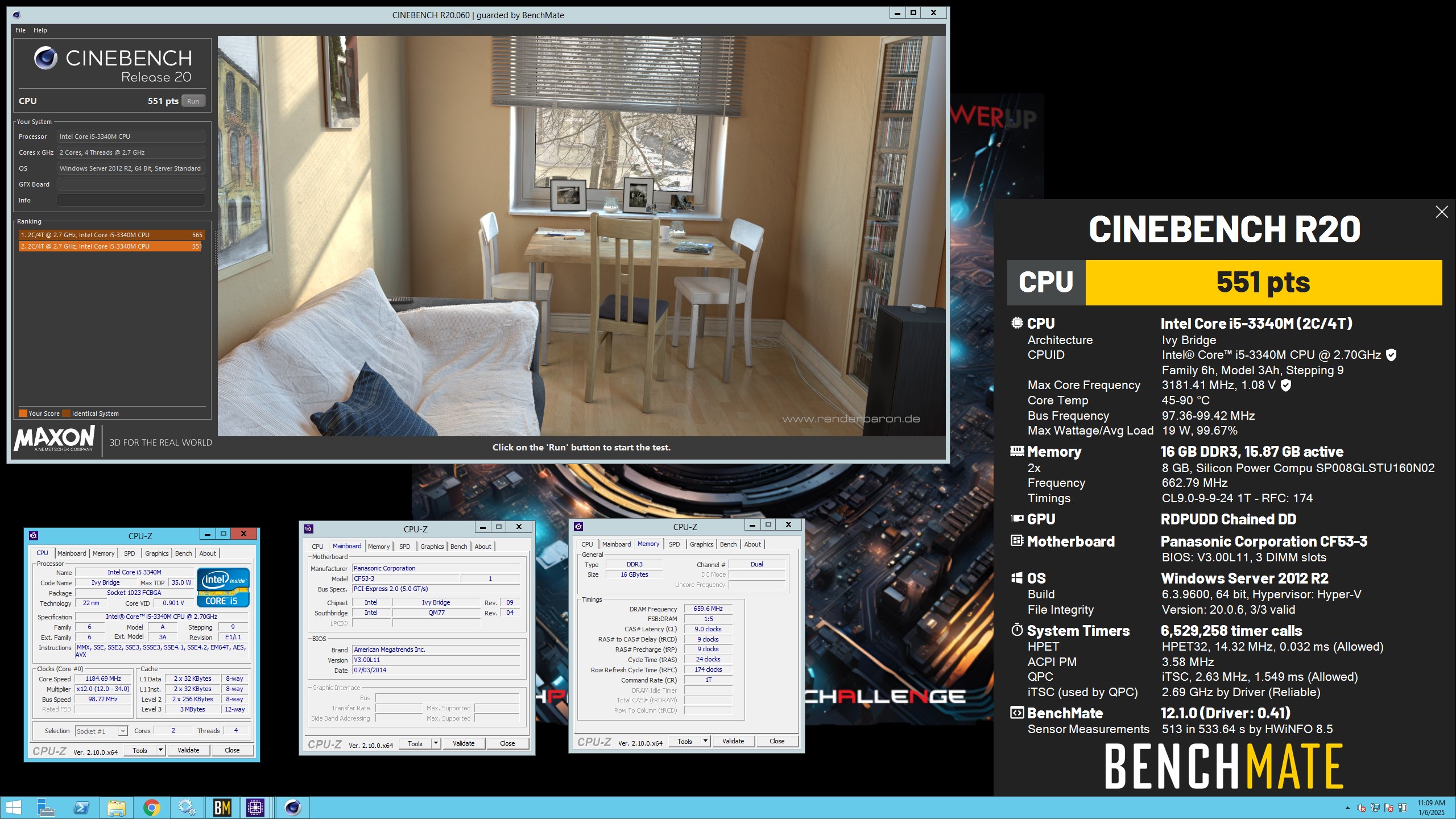The height and width of the screenshot is (819, 1456).
Task: Click Close button in left CPU-Z window
Action: click(232, 750)
